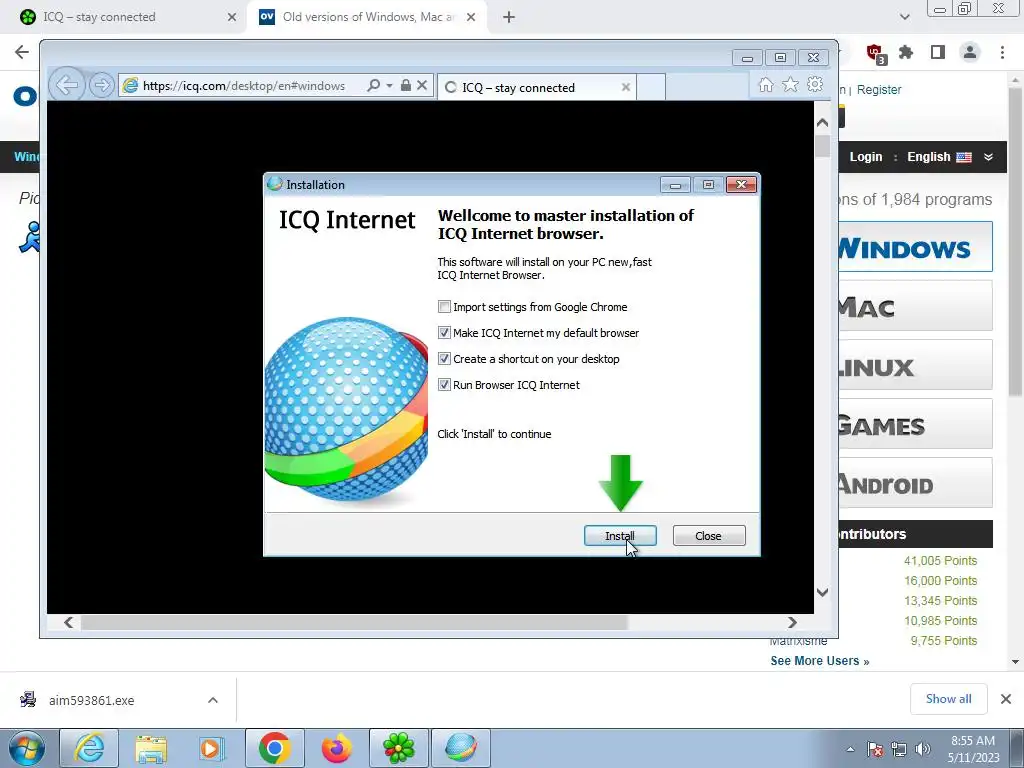Expand the double-chevron next to English
This screenshot has height=768, width=1024.
point(988,157)
